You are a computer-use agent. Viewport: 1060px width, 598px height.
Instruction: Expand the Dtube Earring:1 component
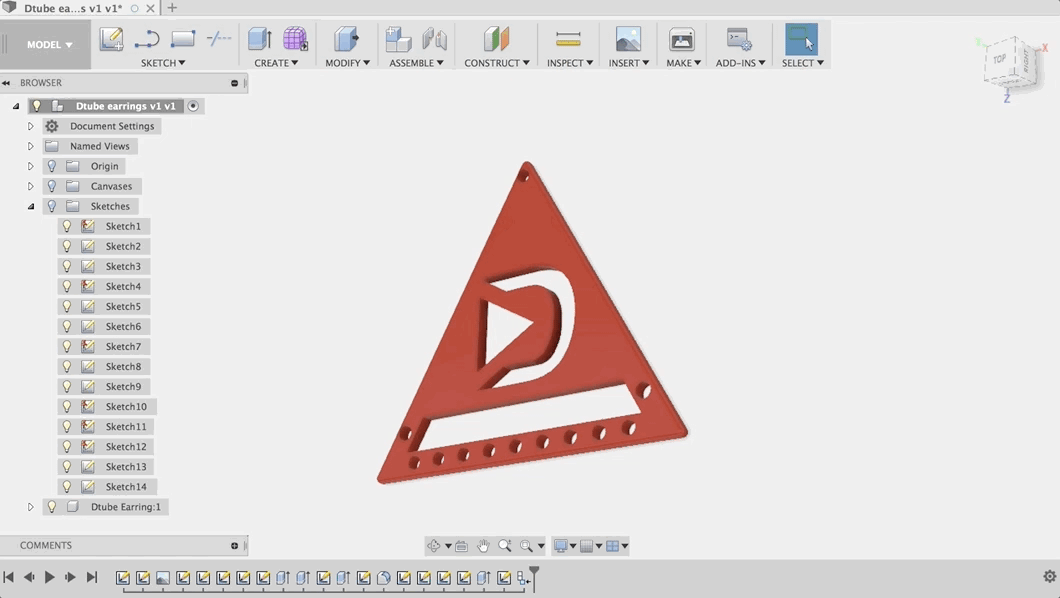[30, 507]
